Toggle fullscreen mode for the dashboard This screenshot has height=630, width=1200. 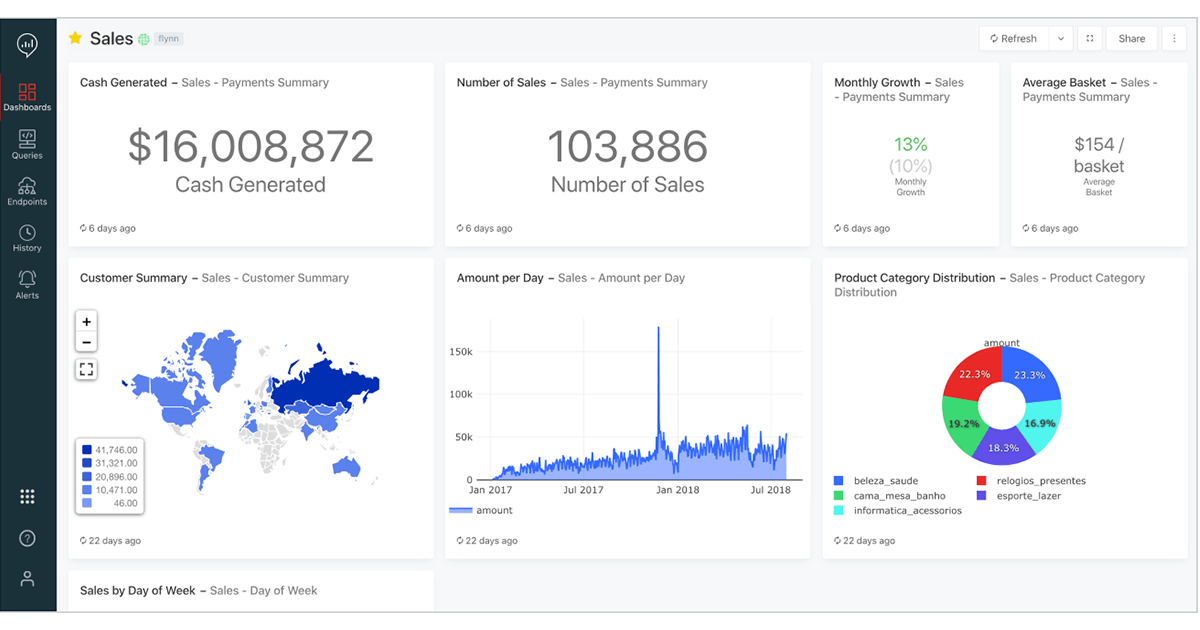click(x=1089, y=39)
